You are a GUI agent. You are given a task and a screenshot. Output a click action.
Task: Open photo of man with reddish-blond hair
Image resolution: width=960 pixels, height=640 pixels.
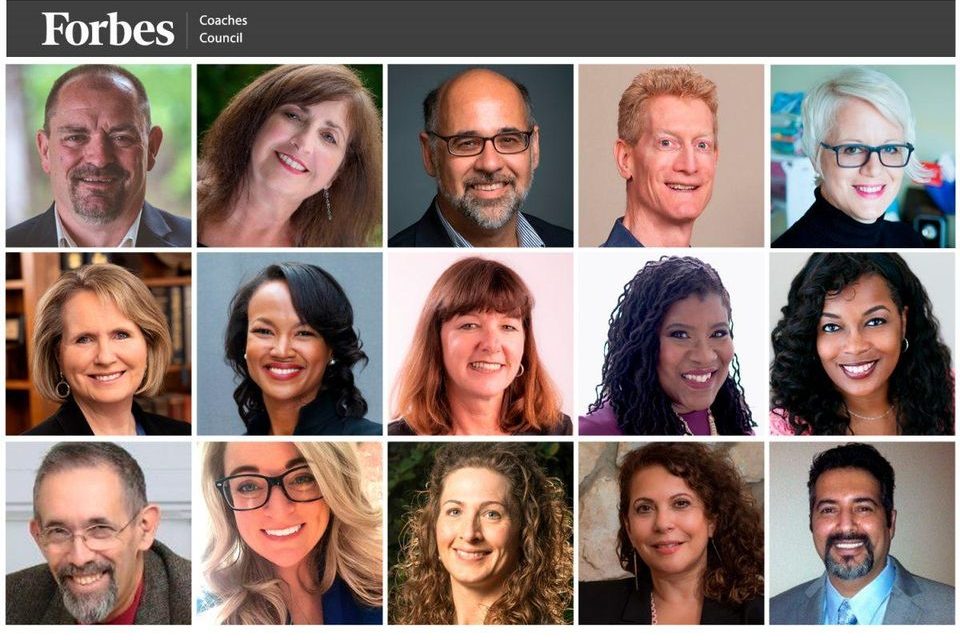click(672, 156)
